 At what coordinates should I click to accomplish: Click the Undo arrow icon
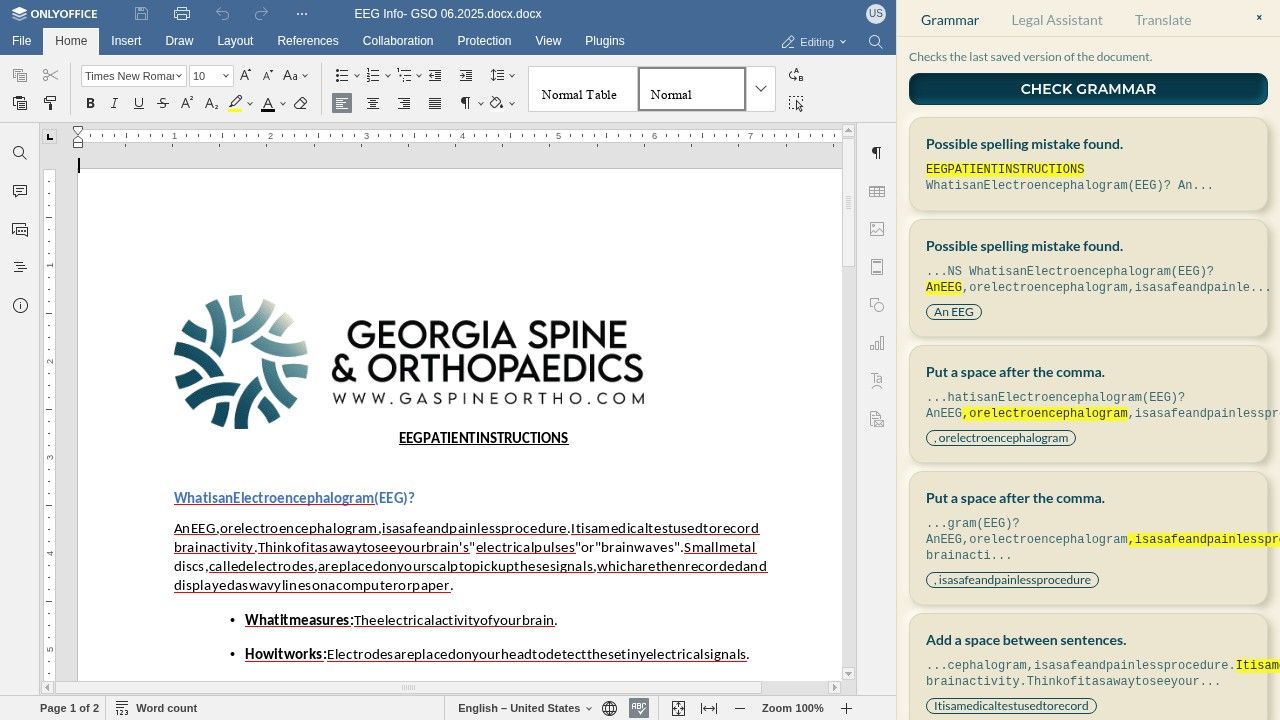(x=222, y=14)
